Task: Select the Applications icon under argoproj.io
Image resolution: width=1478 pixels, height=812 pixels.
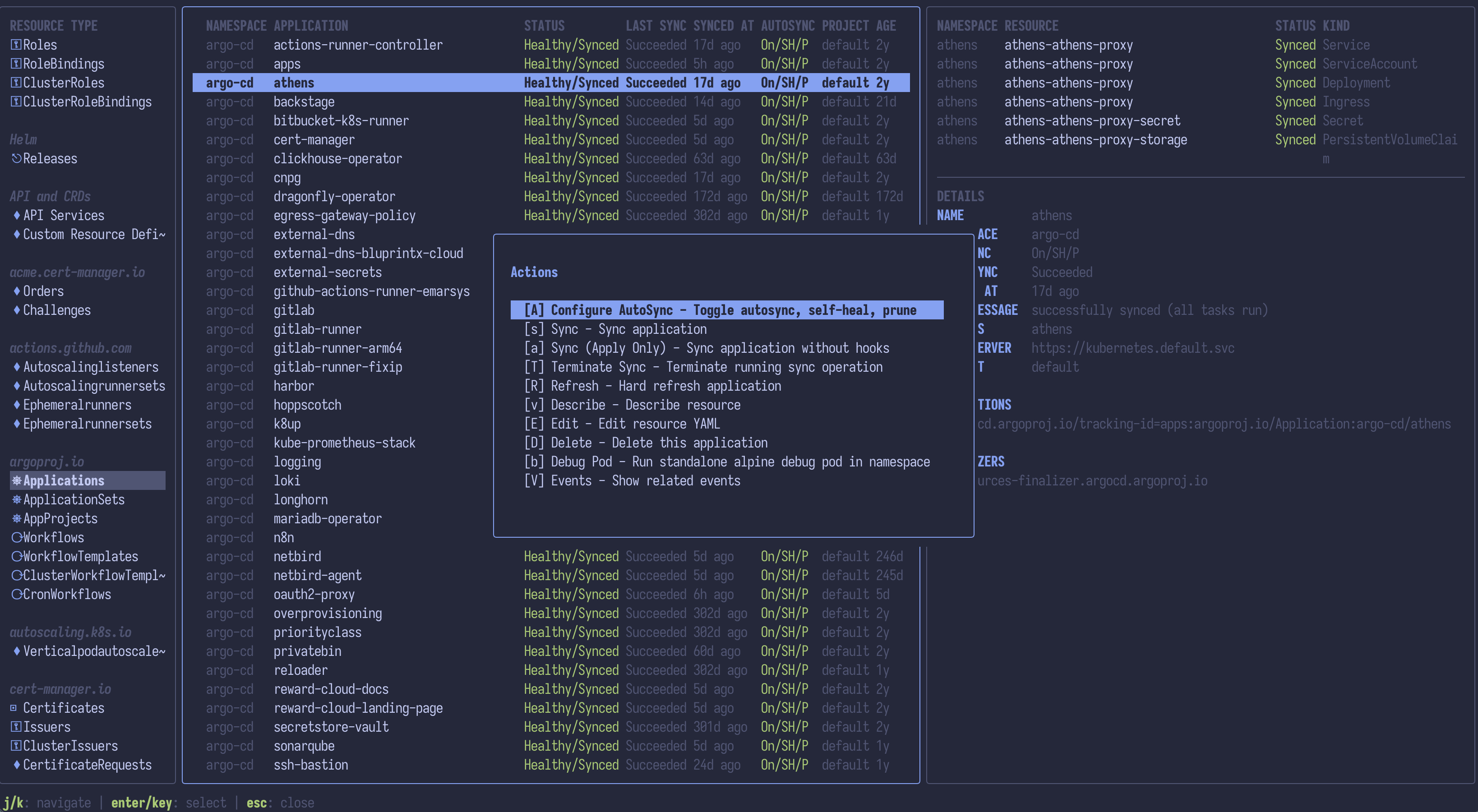Action: coord(17,480)
